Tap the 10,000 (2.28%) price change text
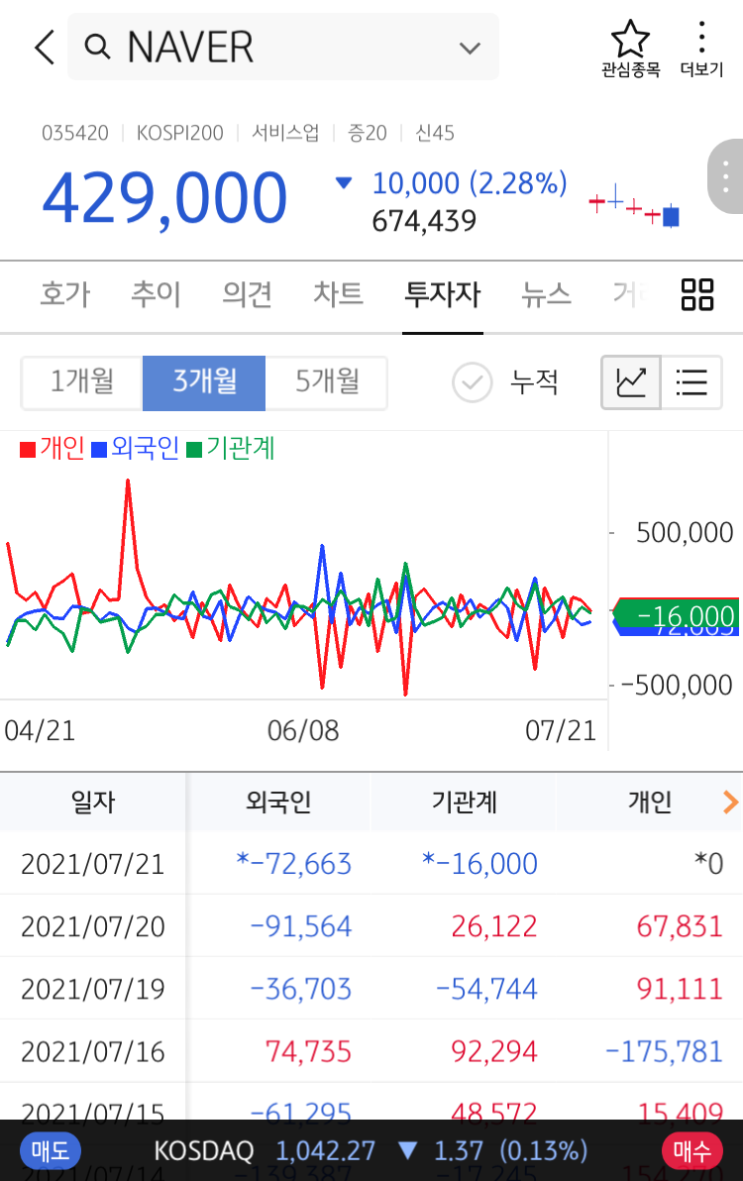 469,183
